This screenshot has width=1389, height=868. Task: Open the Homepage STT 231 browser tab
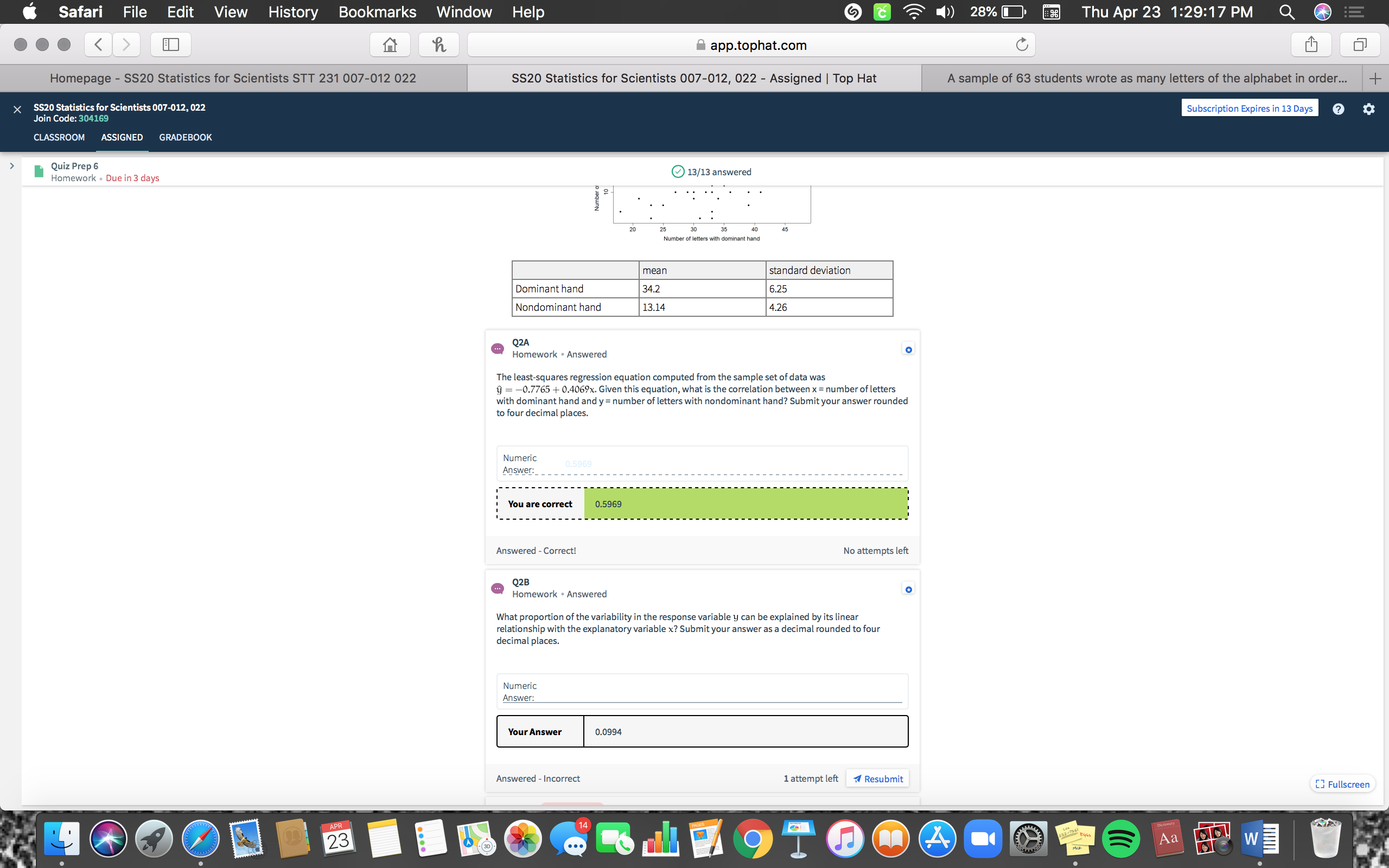233,78
